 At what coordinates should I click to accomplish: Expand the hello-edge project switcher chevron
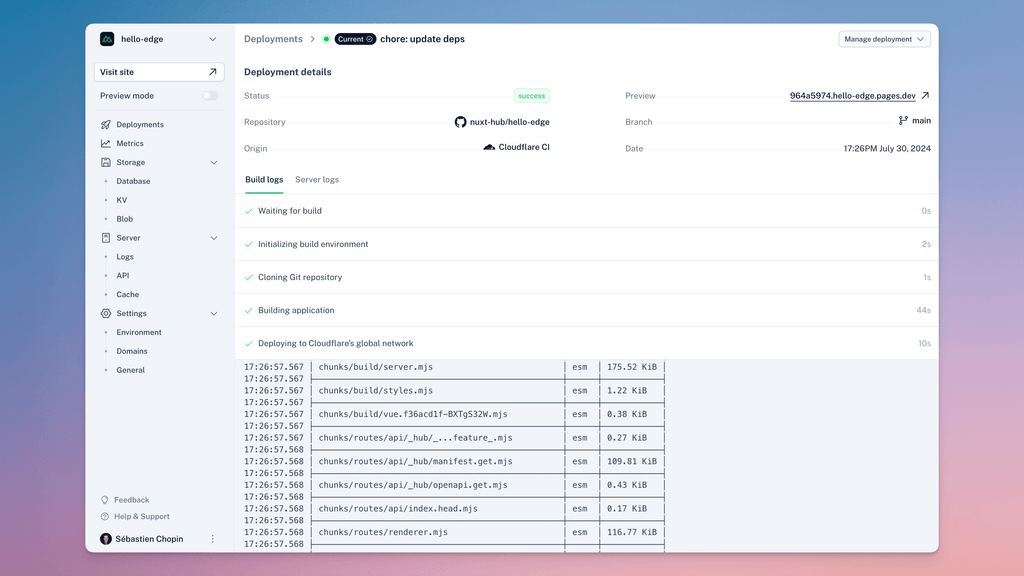tap(213, 38)
